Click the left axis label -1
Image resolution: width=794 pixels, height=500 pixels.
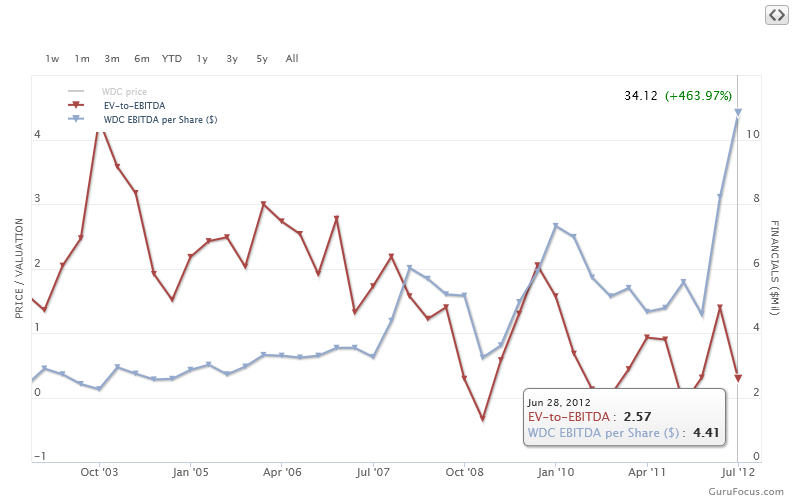tap(40, 456)
